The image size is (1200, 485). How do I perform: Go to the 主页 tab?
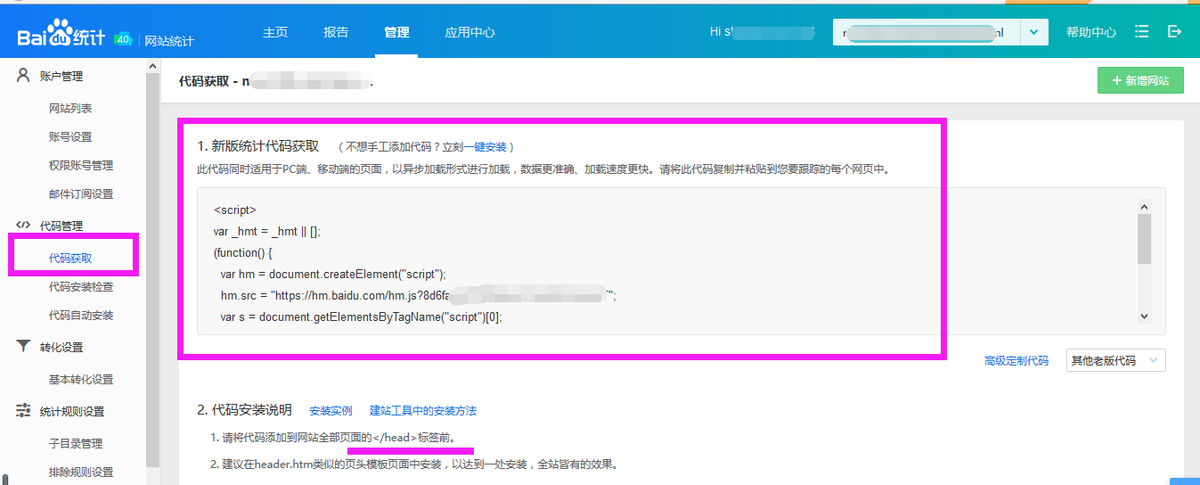(275, 32)
